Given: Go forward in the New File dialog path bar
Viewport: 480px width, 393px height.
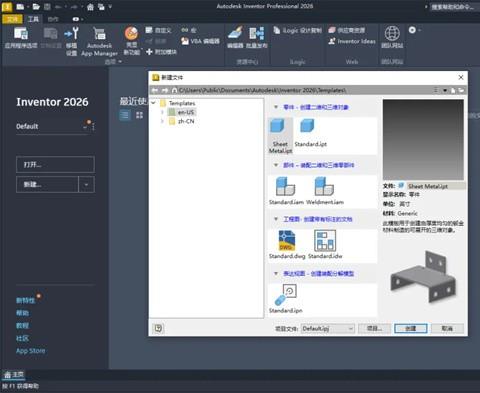Looking at the screenshot, I should click(x=165, y=90).
